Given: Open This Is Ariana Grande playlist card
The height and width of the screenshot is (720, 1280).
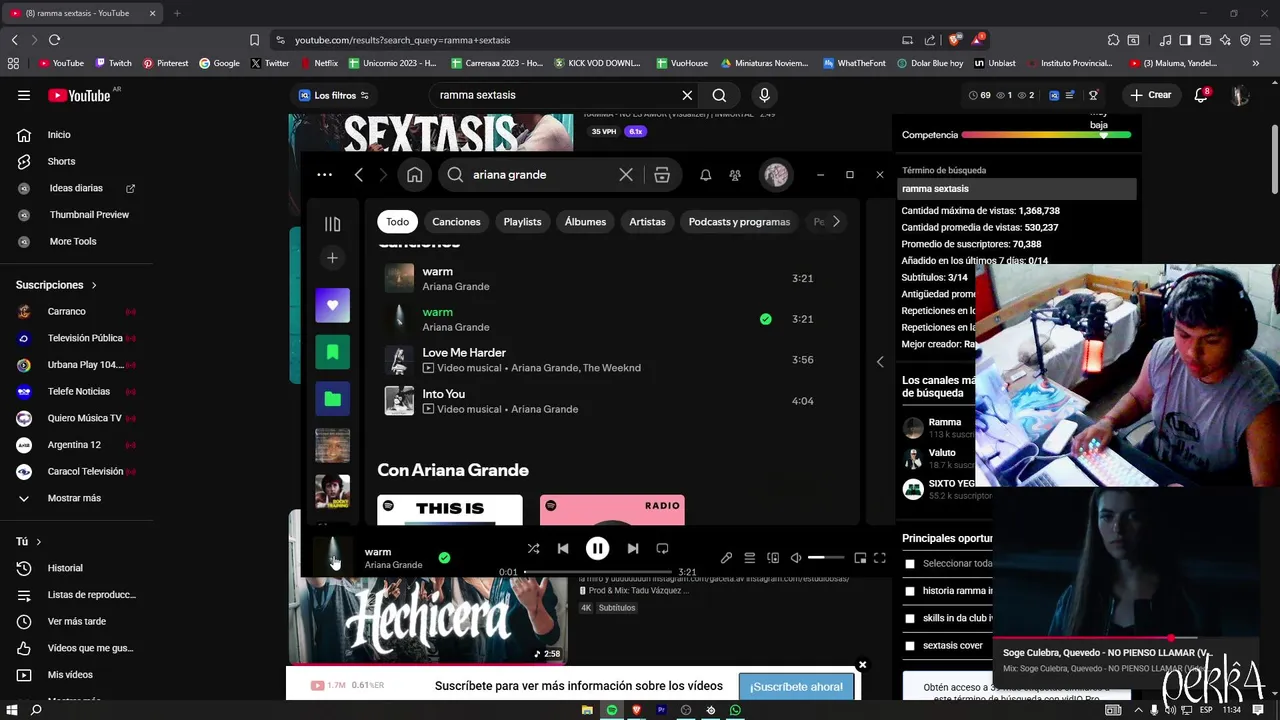Looking at the screenshot, I should pos(450,509).
